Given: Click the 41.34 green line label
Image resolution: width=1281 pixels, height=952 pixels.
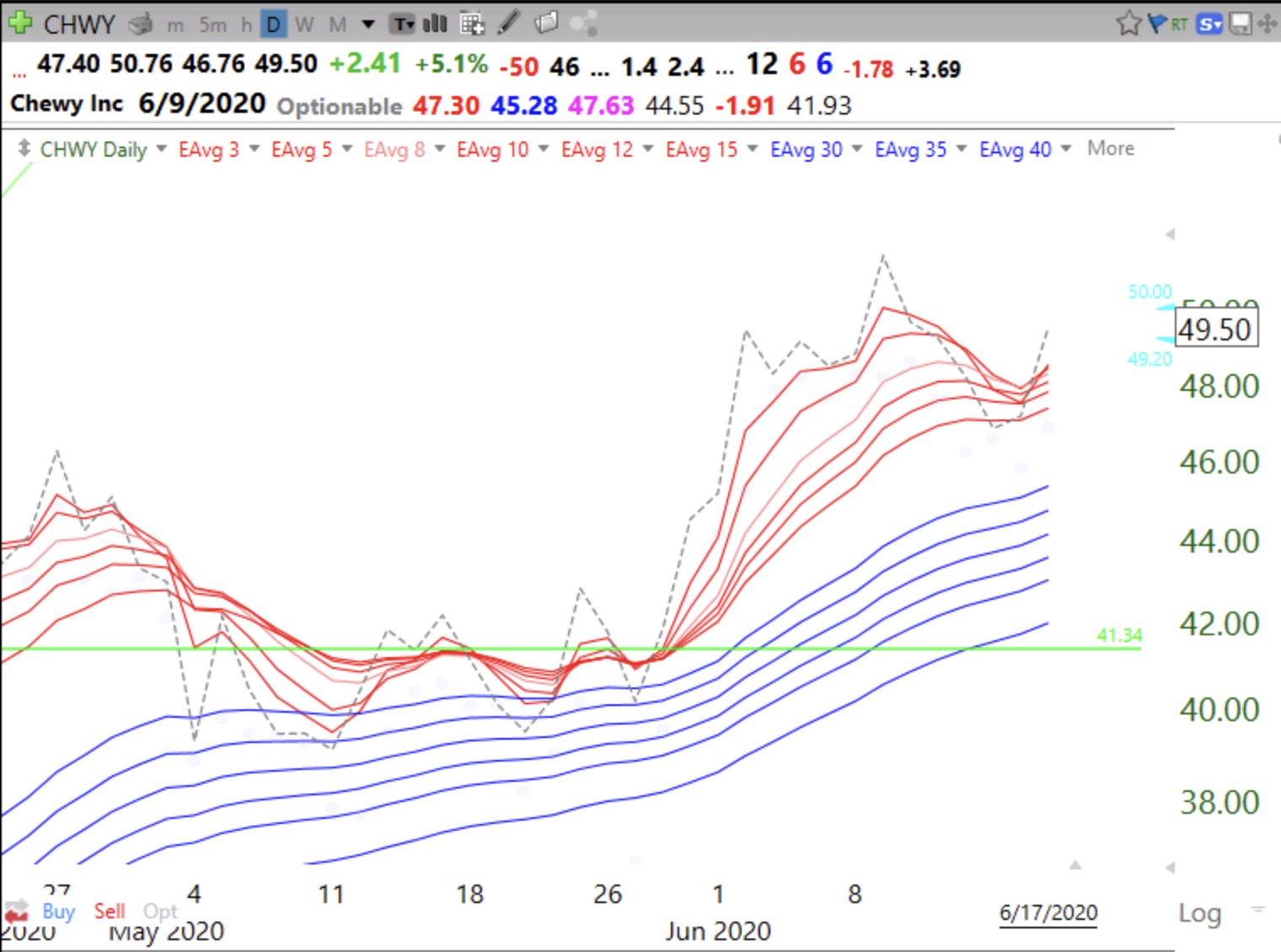Looking at the screenshot, I should point(1119,635).
